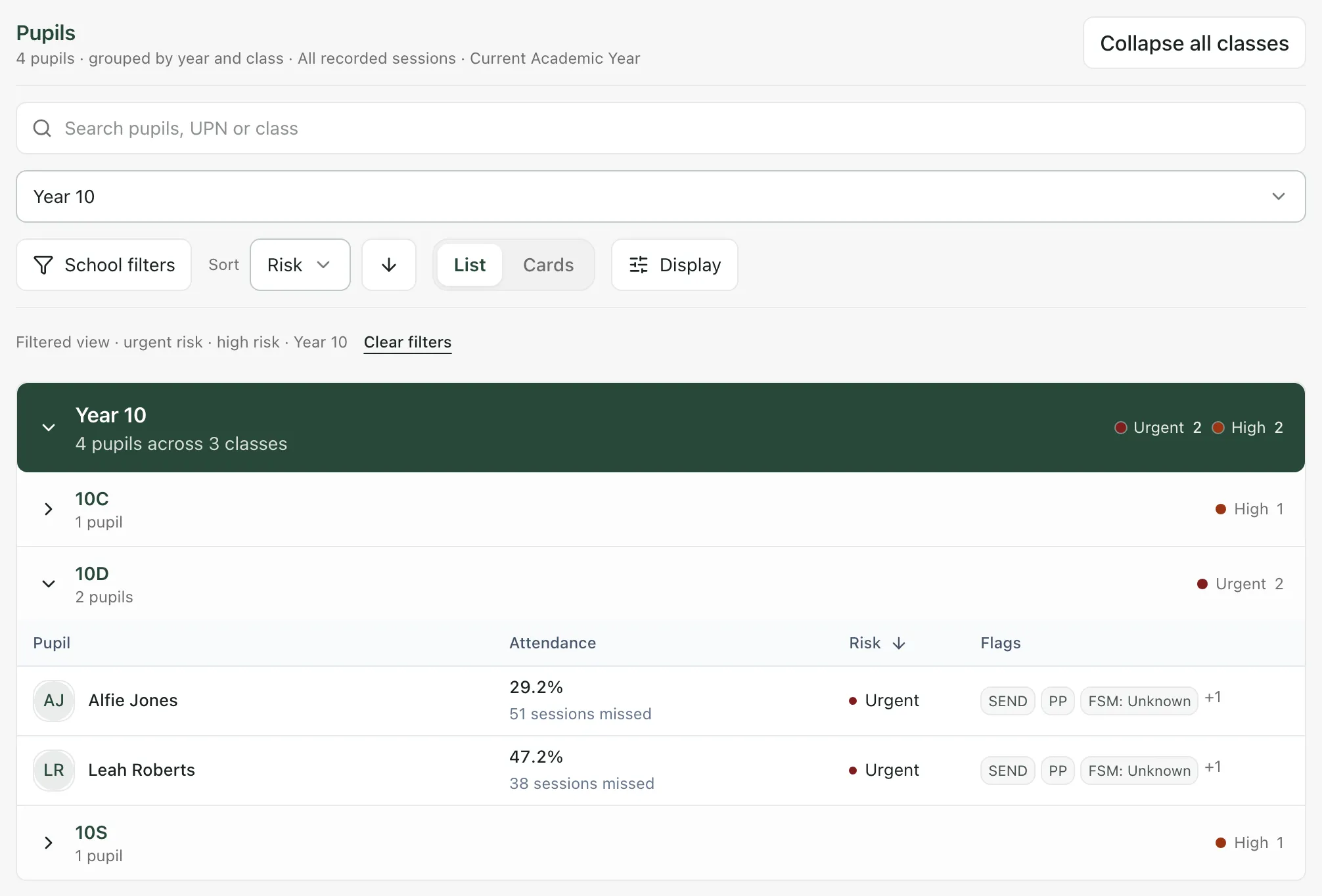Click +1 more flags for Leah Roberts
Screen dimensions: 1322x896
pos(1213,767)
